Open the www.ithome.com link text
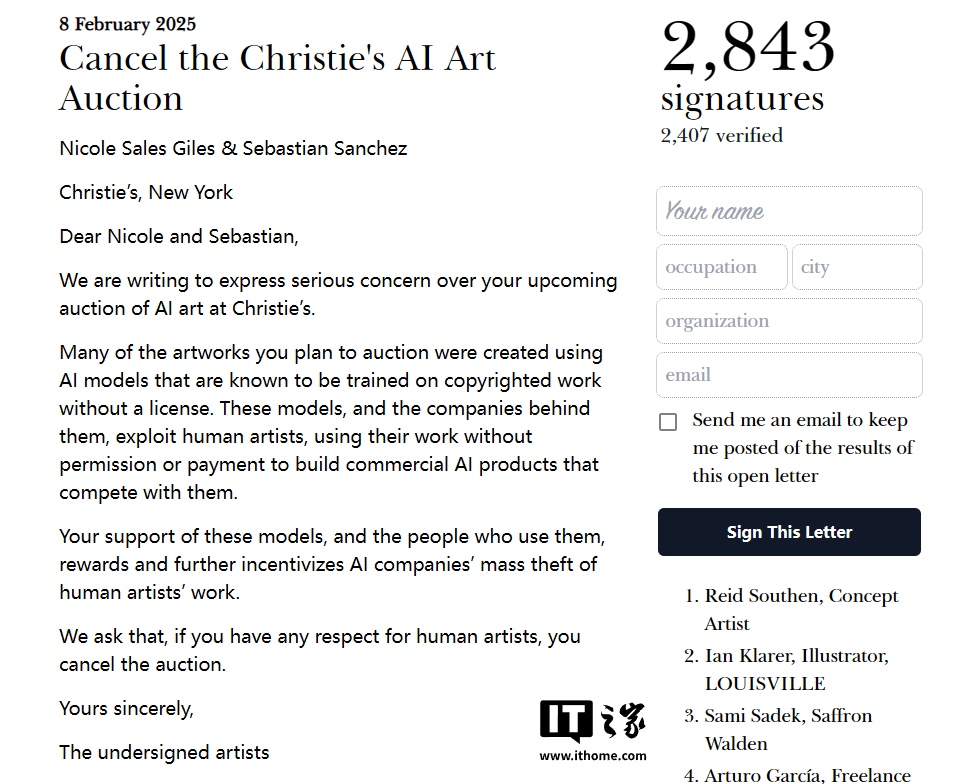Screen dimensions: 965x784 coord(593,756)
